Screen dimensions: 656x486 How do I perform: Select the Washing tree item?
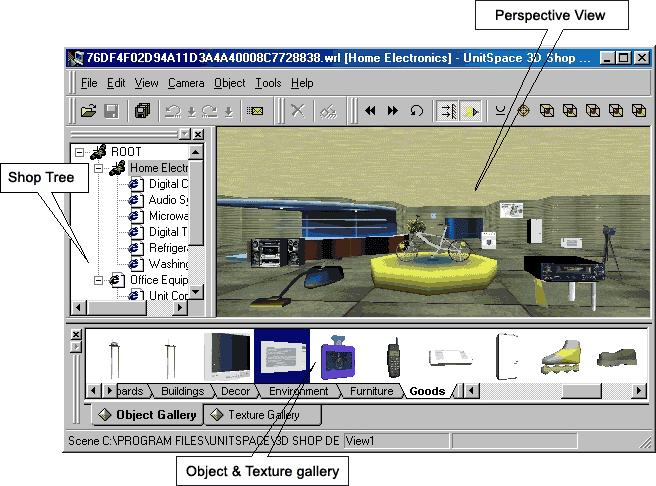click(168, 264)
